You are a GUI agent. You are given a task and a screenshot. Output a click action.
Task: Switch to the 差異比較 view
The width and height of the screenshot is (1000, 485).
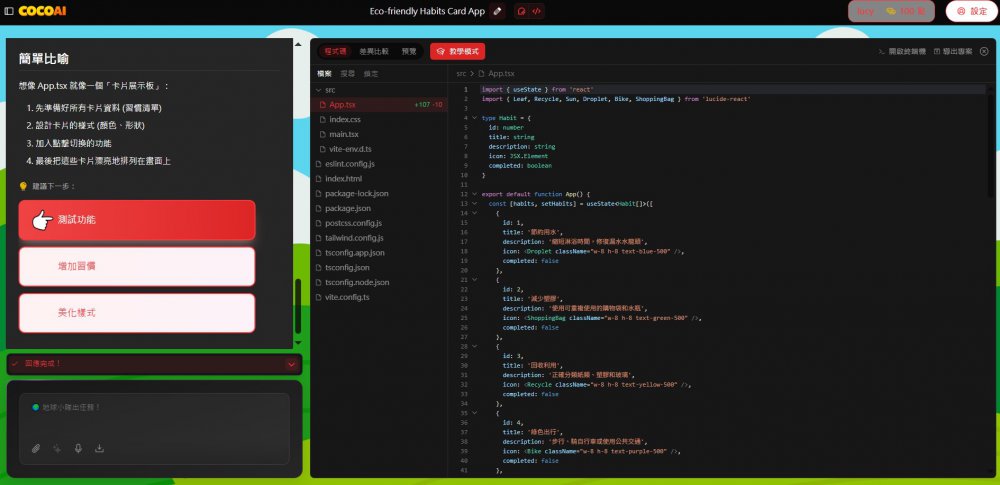click(x=375, y=51)
